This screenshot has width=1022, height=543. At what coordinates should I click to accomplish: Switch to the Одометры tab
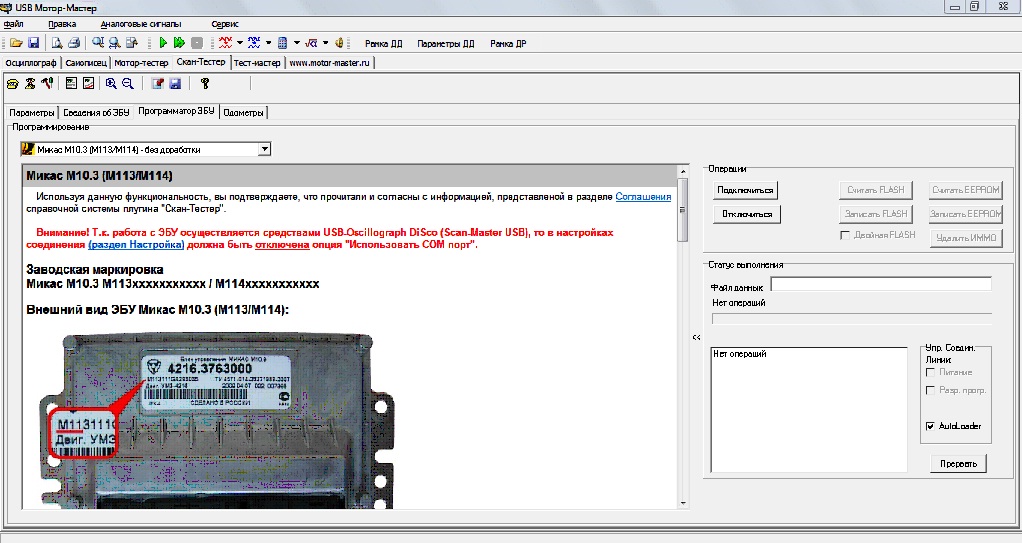(243, 112)
